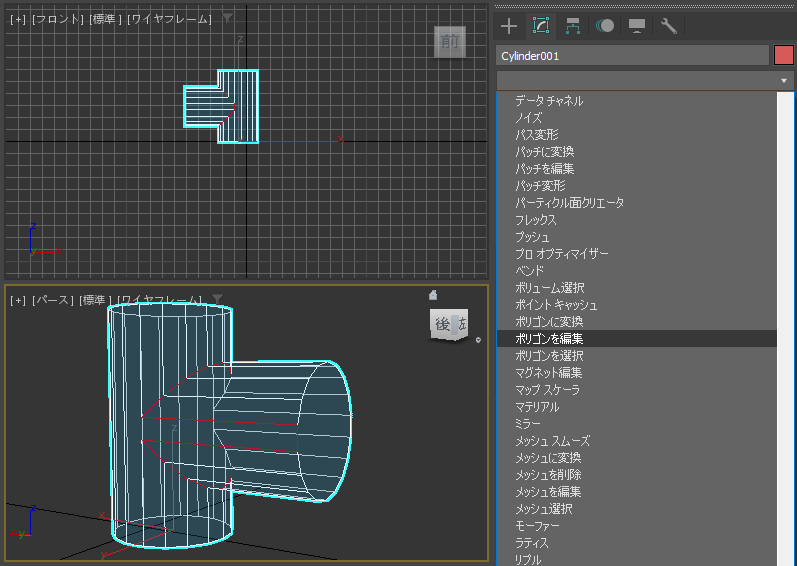797x566 pixels.
Task: Open the ViewCube options small arrow
Action: coord(478,340)
